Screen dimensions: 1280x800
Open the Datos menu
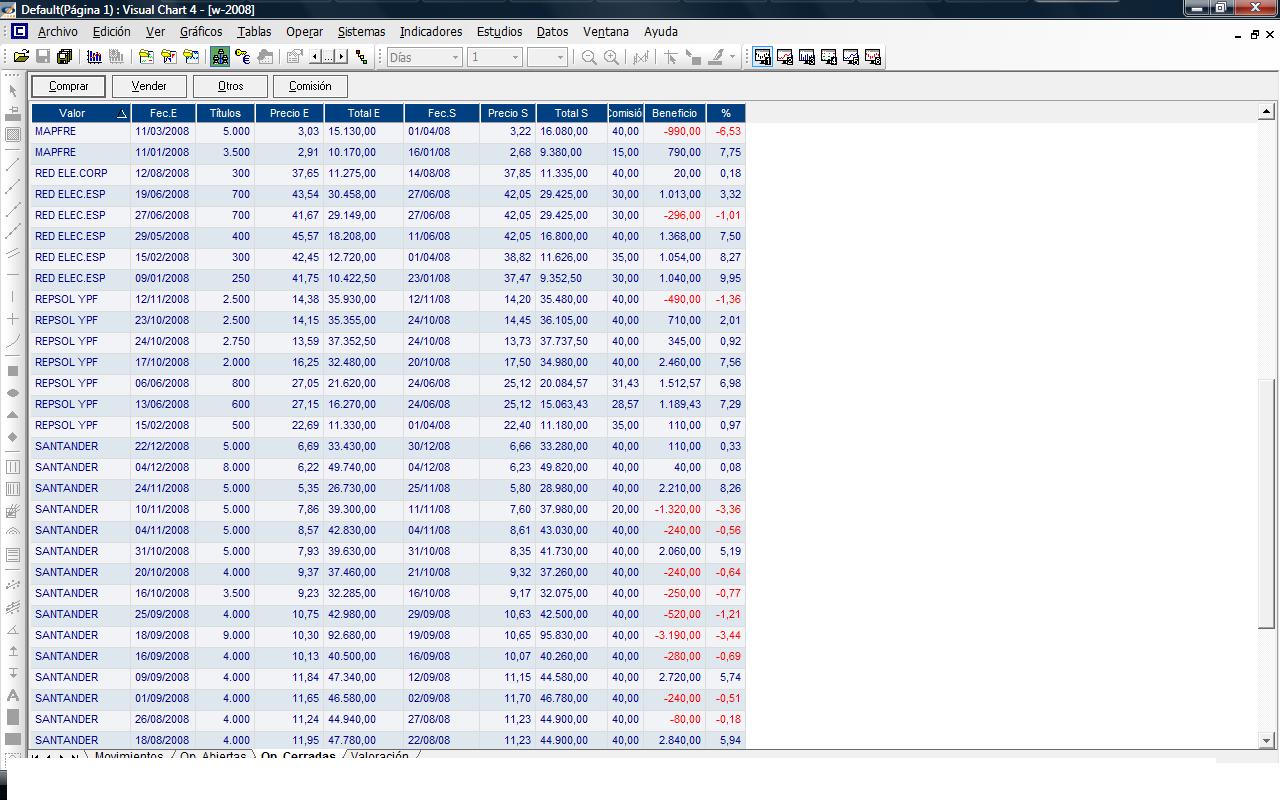552,32
